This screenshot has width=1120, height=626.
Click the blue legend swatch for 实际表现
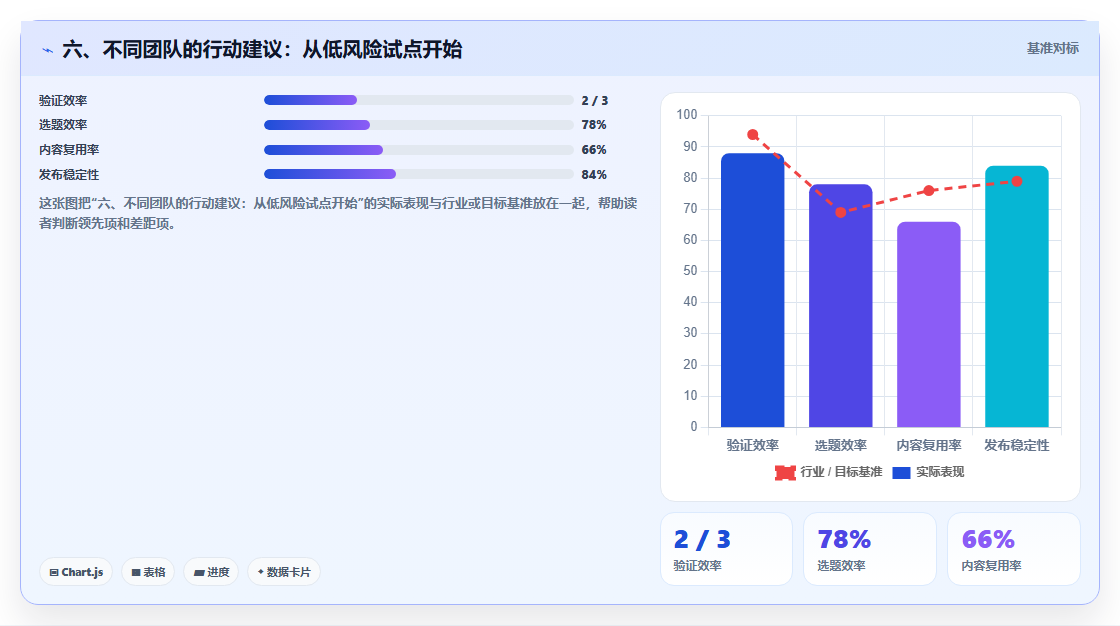click(x=901, y=472)
